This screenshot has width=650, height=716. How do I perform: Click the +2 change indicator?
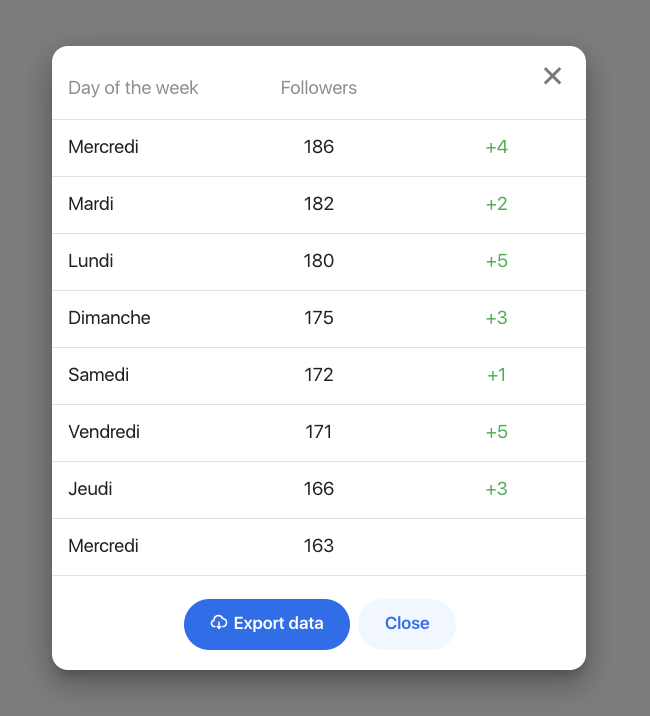click(497, 204)
